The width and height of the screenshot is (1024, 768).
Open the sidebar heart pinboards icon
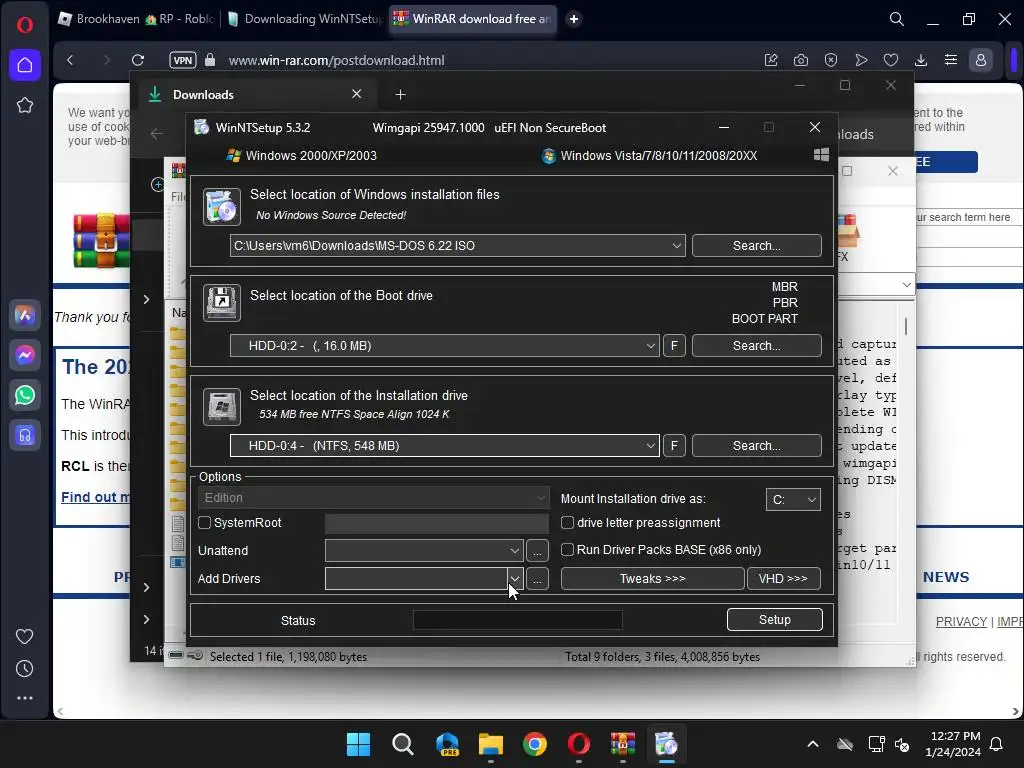click(25, 636)
